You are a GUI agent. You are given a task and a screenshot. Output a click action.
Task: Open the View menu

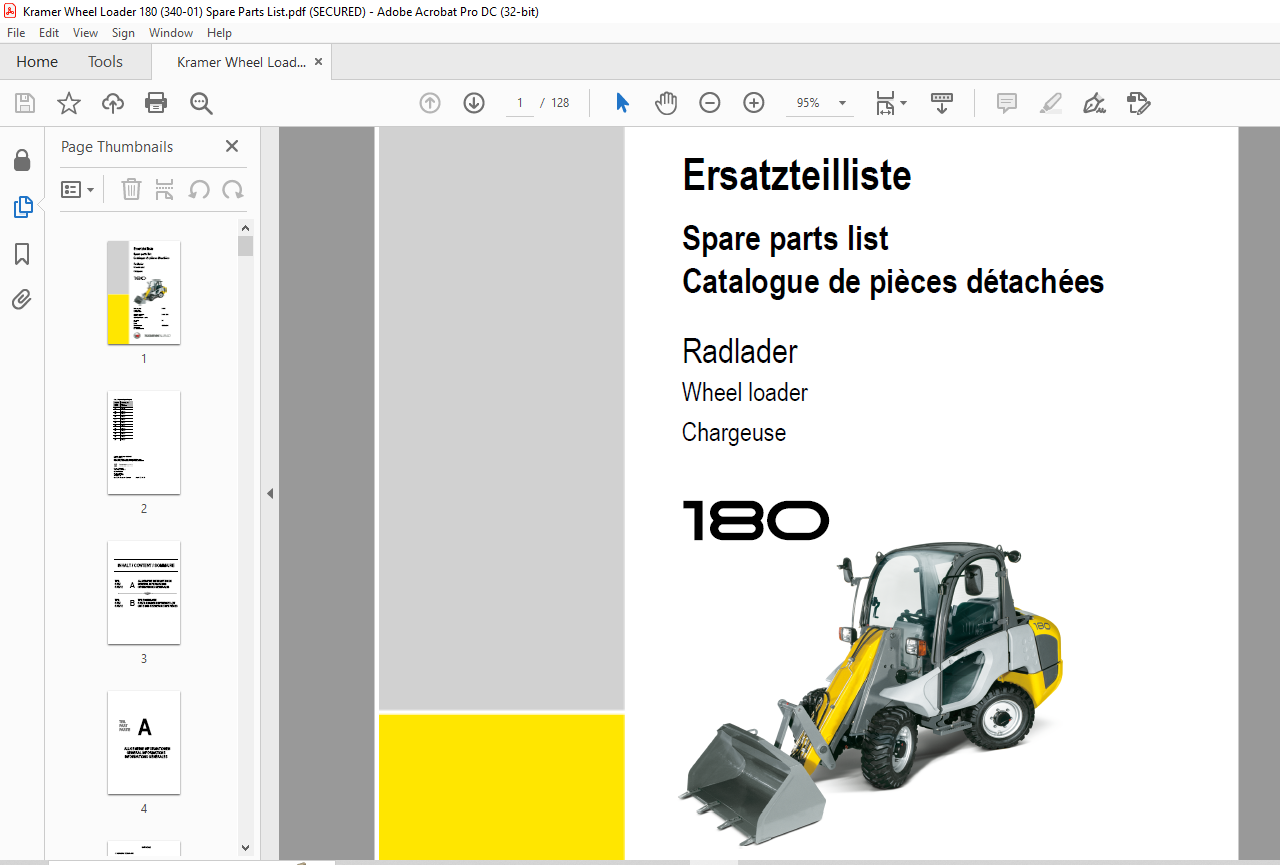coord(85,33)
